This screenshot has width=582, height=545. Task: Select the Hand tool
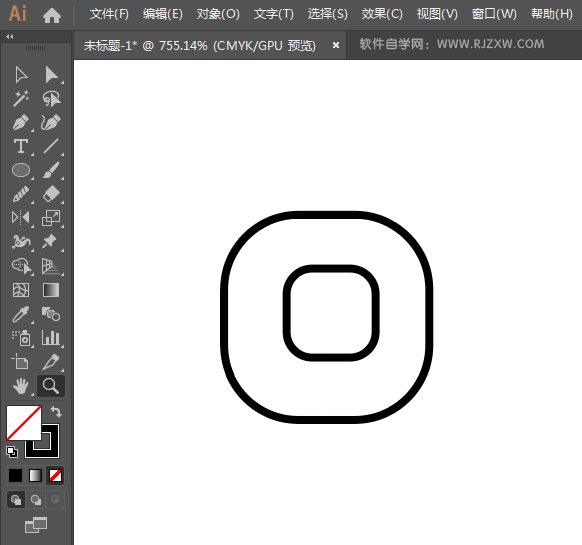21,386
